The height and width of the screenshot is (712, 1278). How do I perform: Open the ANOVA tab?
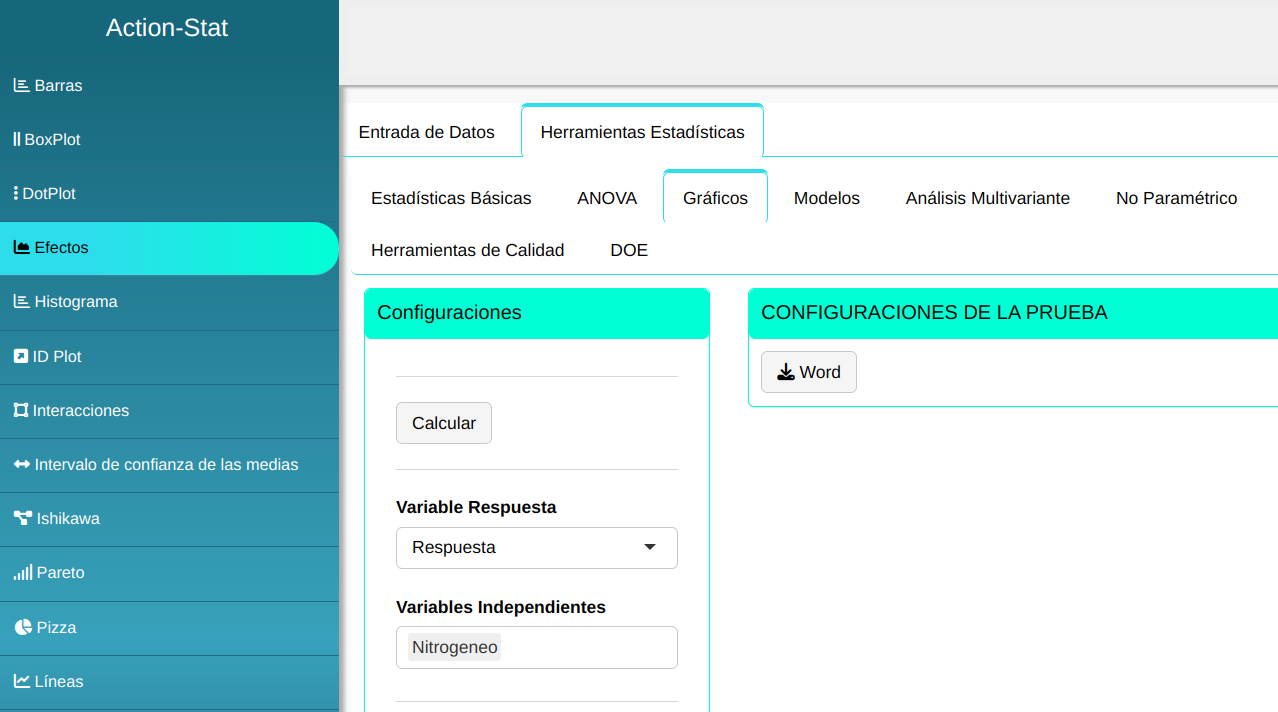tap(606, 198)
